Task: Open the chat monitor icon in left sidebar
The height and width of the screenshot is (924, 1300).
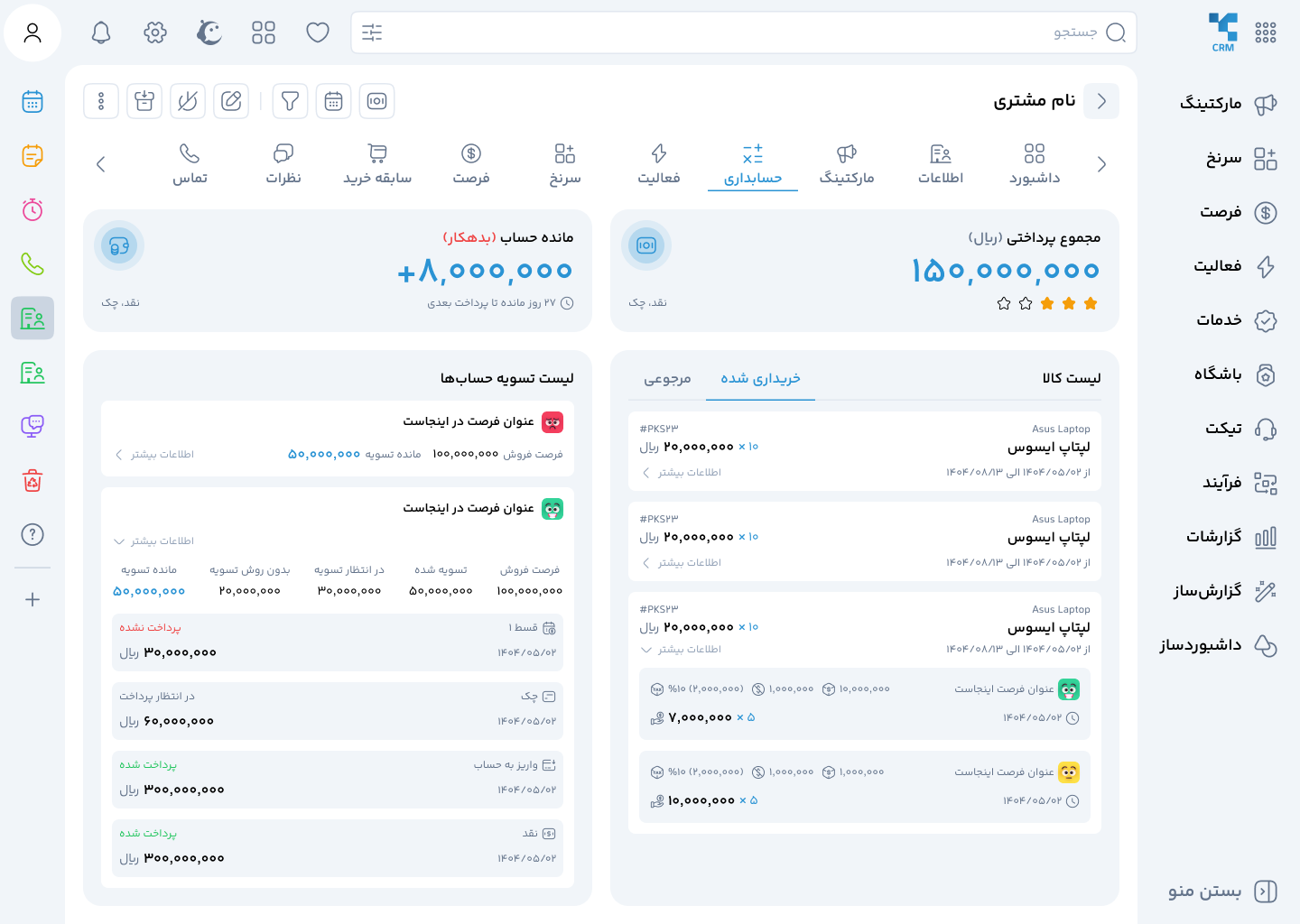Action: pos(32,427)
